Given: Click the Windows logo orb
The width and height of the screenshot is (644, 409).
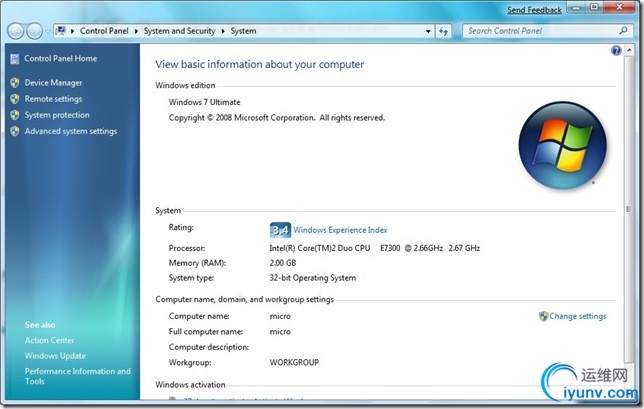Looking at the screenshot, I should coord(562,146).
